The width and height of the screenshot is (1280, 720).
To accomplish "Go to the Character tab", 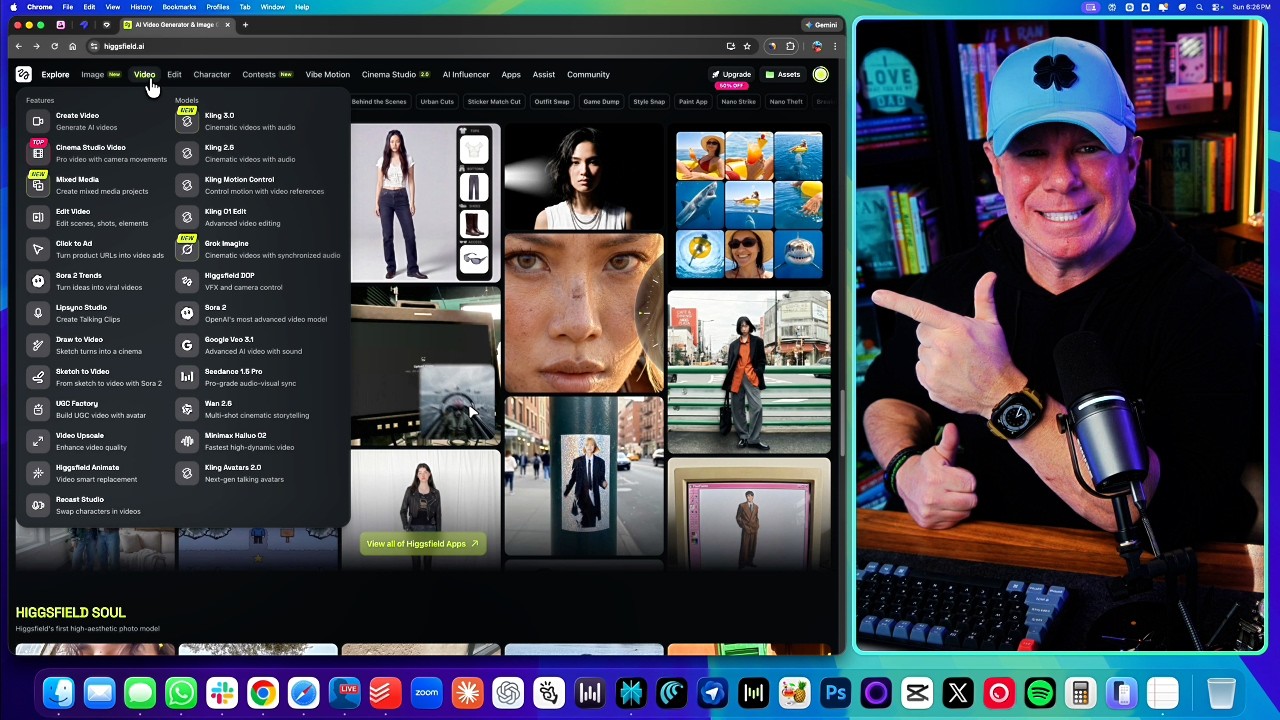I will pos(211,74).
